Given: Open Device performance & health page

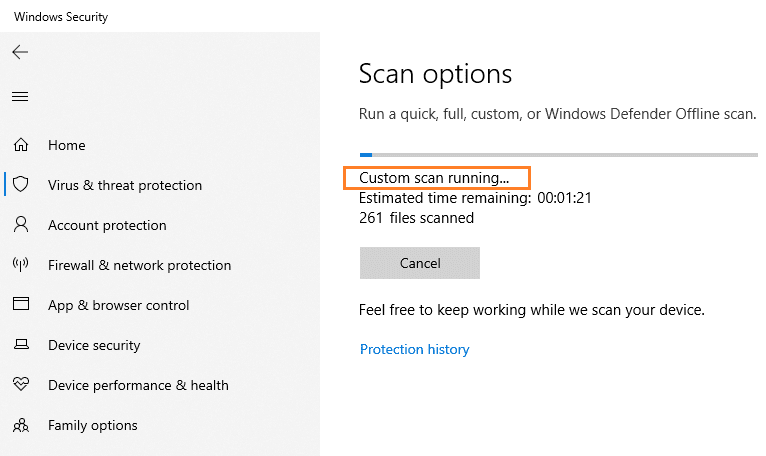Looking at the screenshot, I should (x=138, y=385).
